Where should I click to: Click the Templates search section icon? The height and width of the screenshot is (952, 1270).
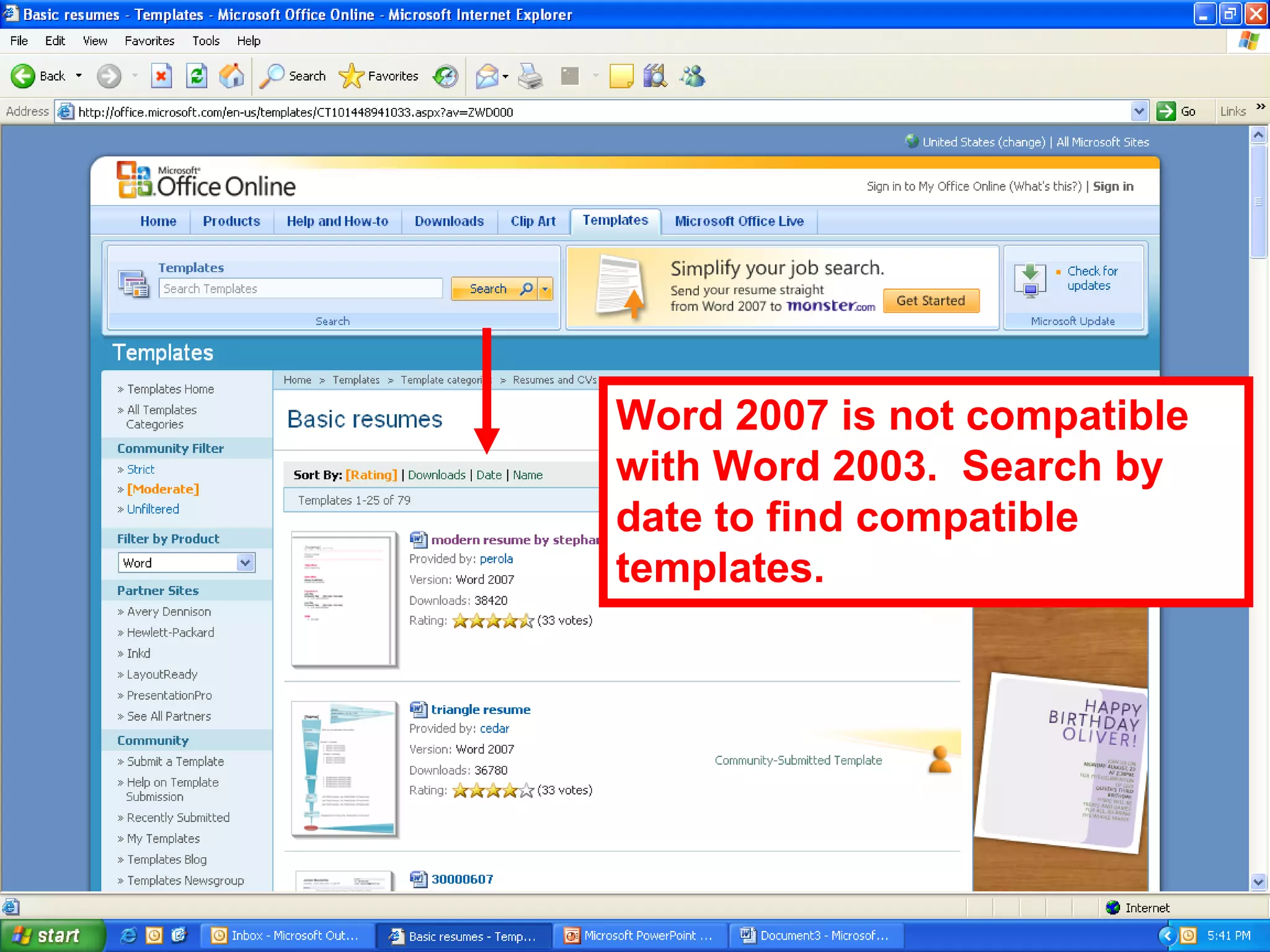pyautogui.click(x=134, y=284)
